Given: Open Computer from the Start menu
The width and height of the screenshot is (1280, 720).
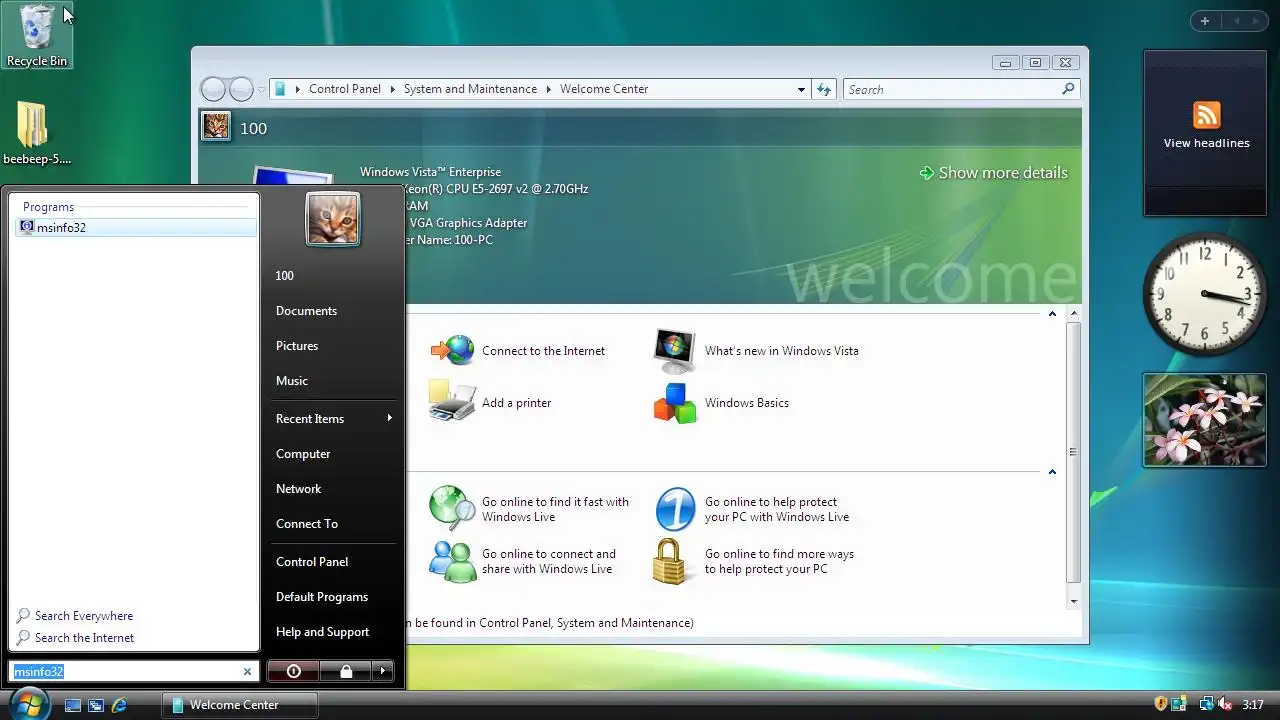Looking at the screenshot, I should pos(303,453).
